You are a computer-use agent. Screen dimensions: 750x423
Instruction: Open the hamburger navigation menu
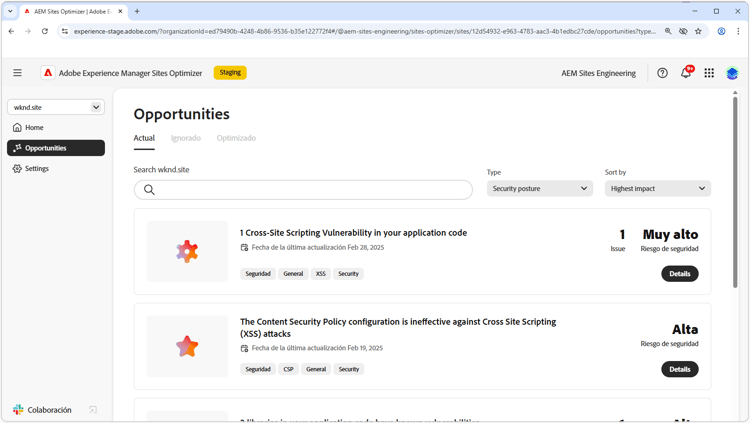pos(17,73)
